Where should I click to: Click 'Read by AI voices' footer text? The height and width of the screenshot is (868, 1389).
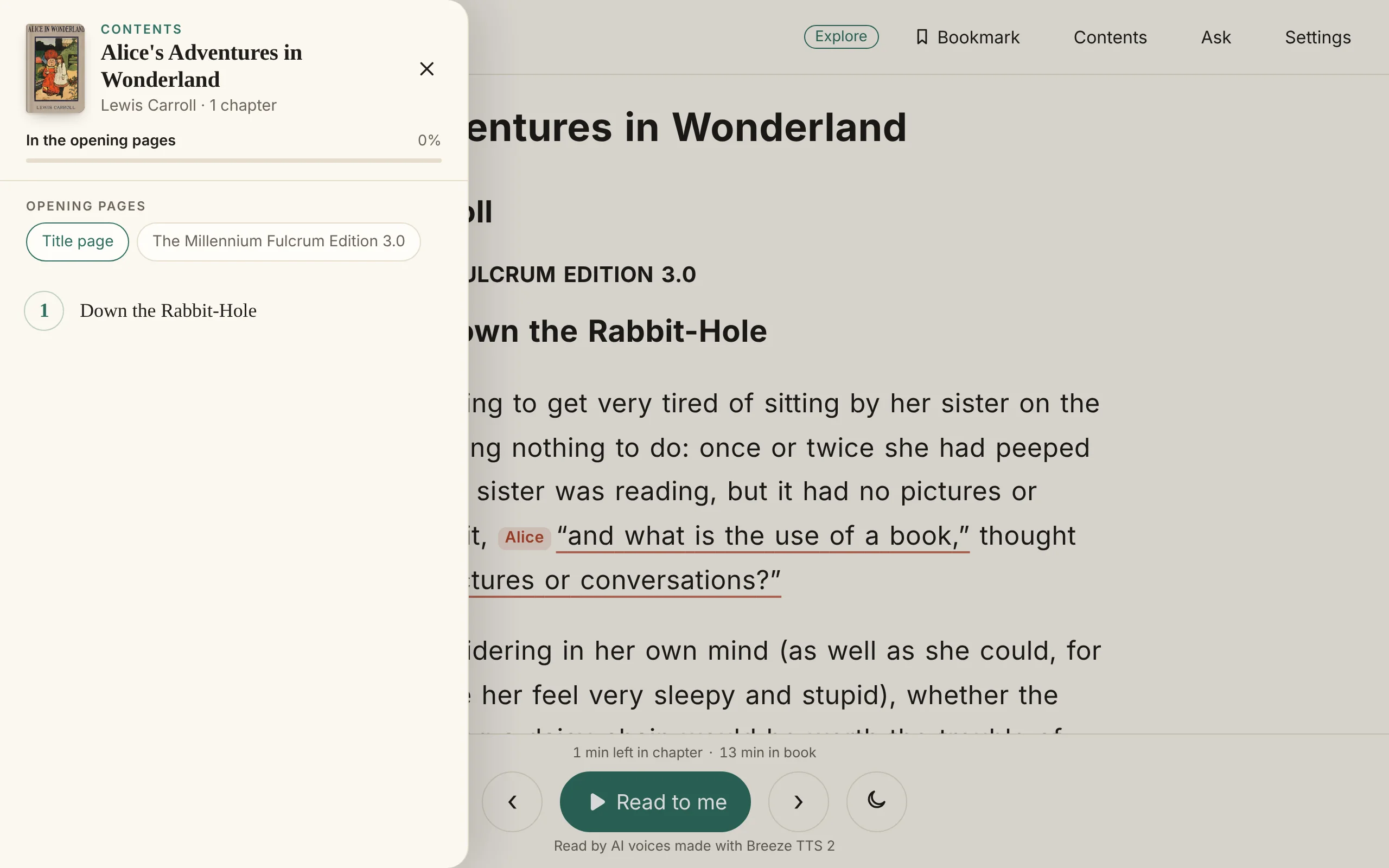tap(694, 846)
